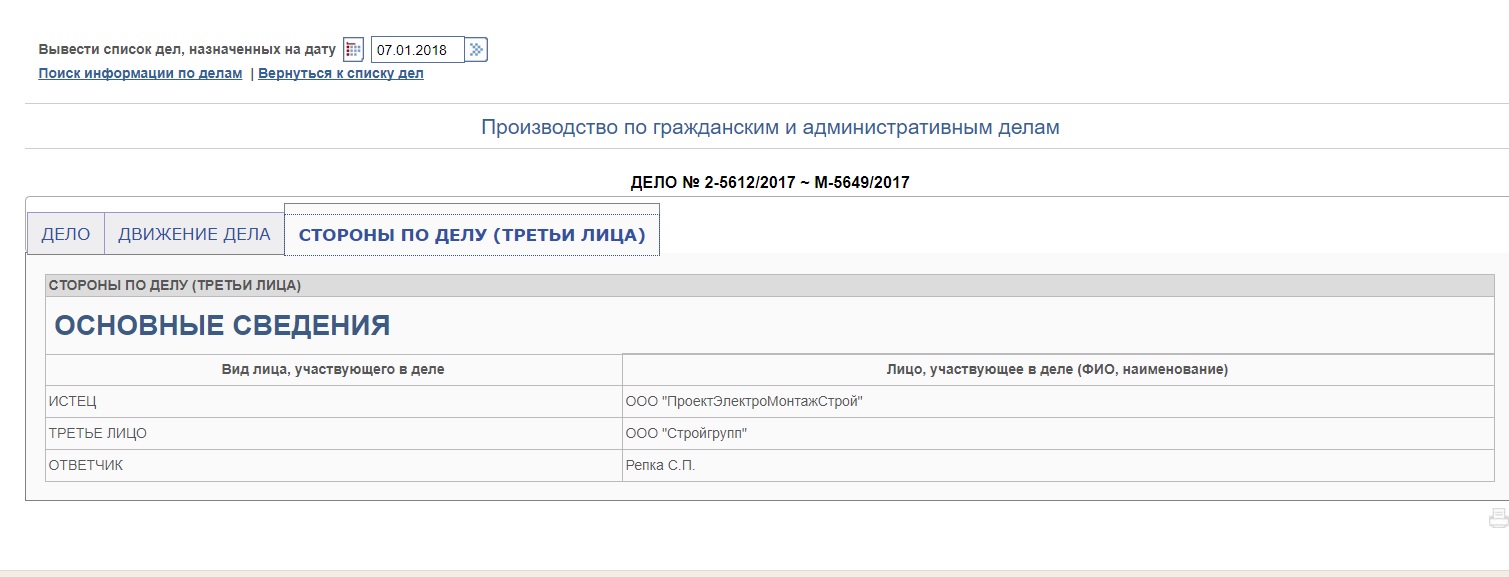The width and height of the screenshot is (1509, 577).
Task: Follow the 'Вернуться к списку дел' link
Action: click(341, 74)
